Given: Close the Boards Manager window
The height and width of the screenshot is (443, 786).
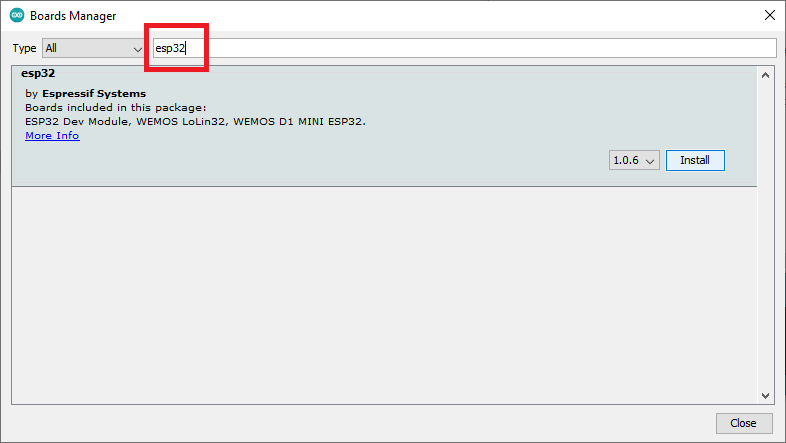Looking at the screenshot, I should click(770, 16).
